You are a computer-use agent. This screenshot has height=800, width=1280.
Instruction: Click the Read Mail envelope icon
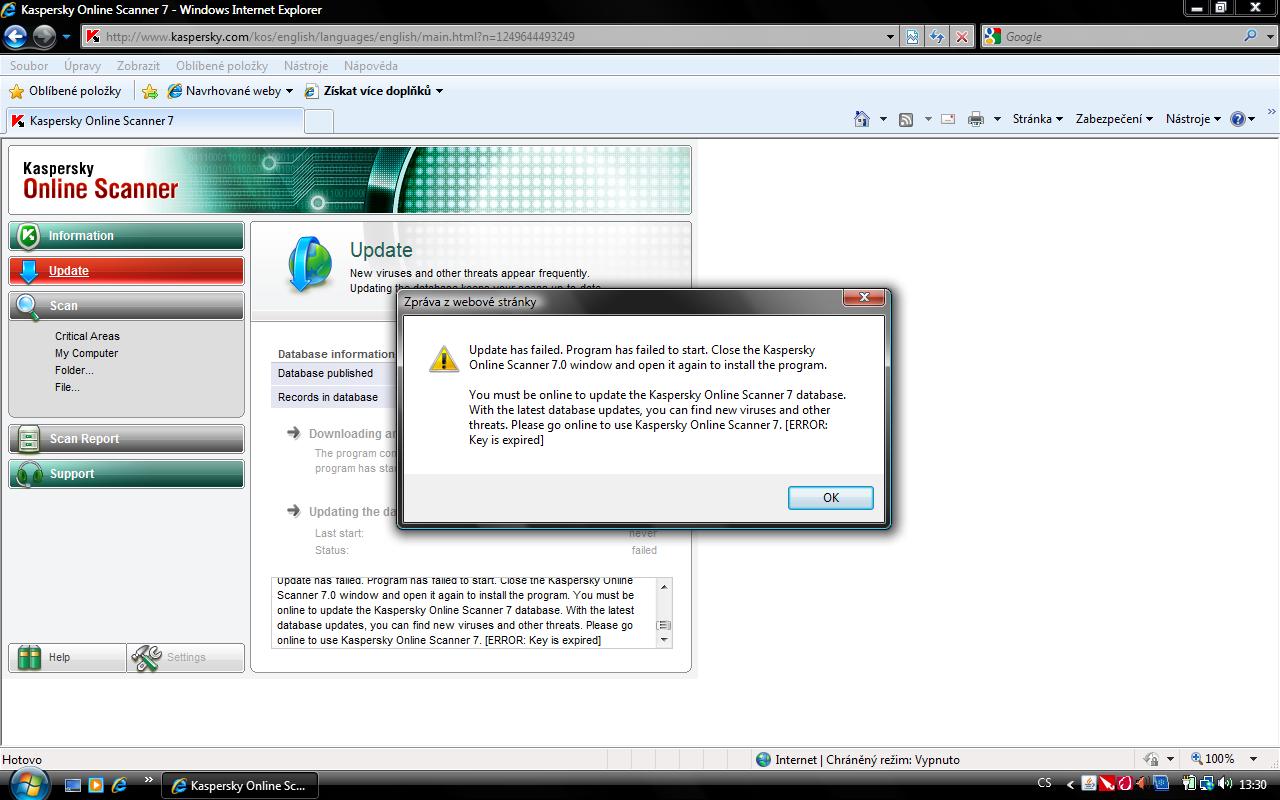(x=948, y=119)
